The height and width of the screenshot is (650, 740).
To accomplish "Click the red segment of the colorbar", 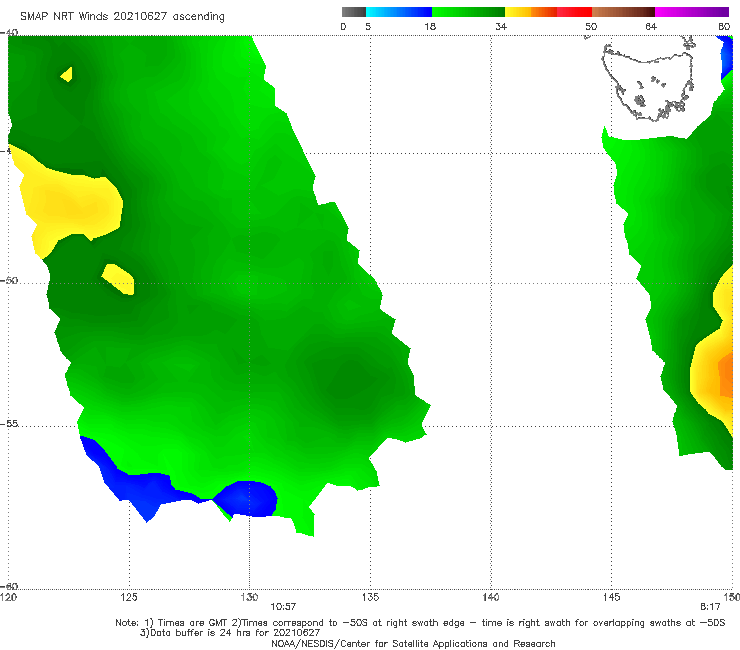I will [x=574, y=12].
